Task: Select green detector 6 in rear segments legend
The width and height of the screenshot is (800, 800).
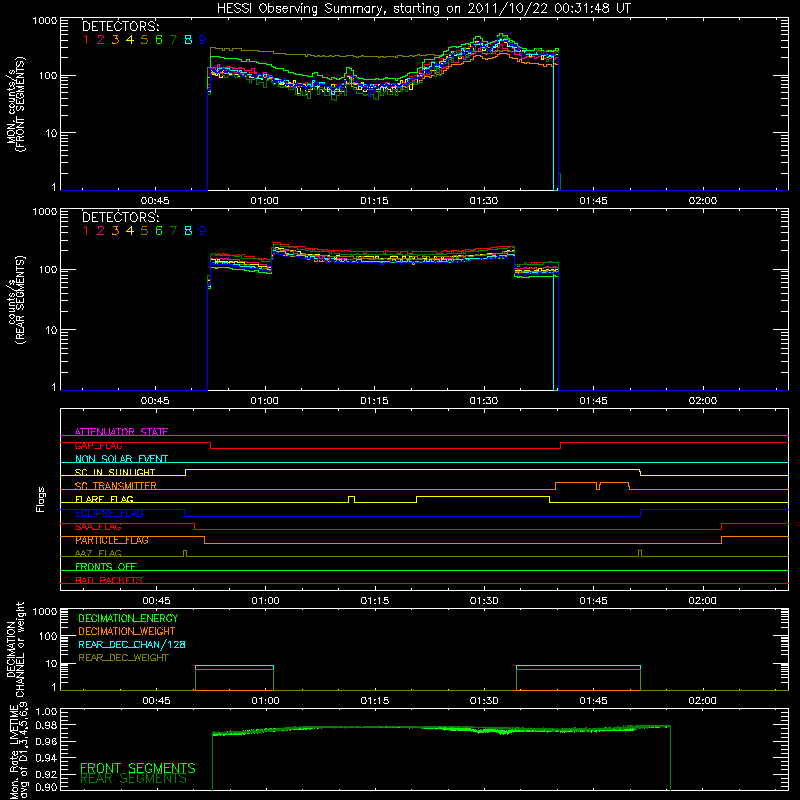Action: tap(159, 231)
